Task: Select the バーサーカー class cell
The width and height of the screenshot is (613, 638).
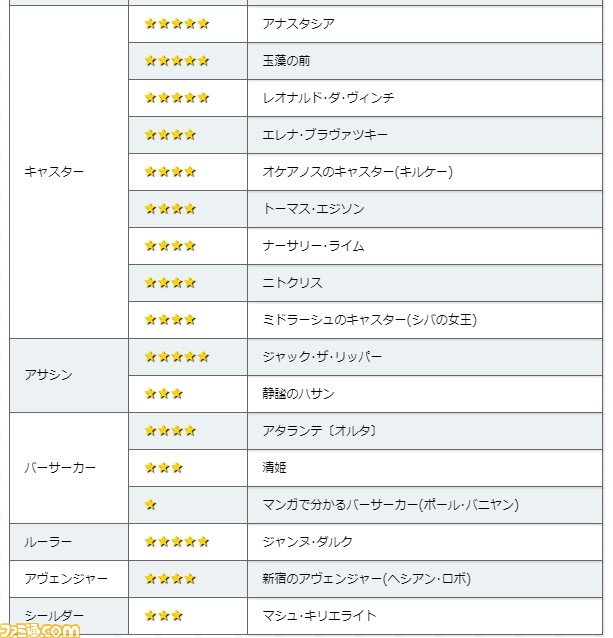Action: pos(69,468)
